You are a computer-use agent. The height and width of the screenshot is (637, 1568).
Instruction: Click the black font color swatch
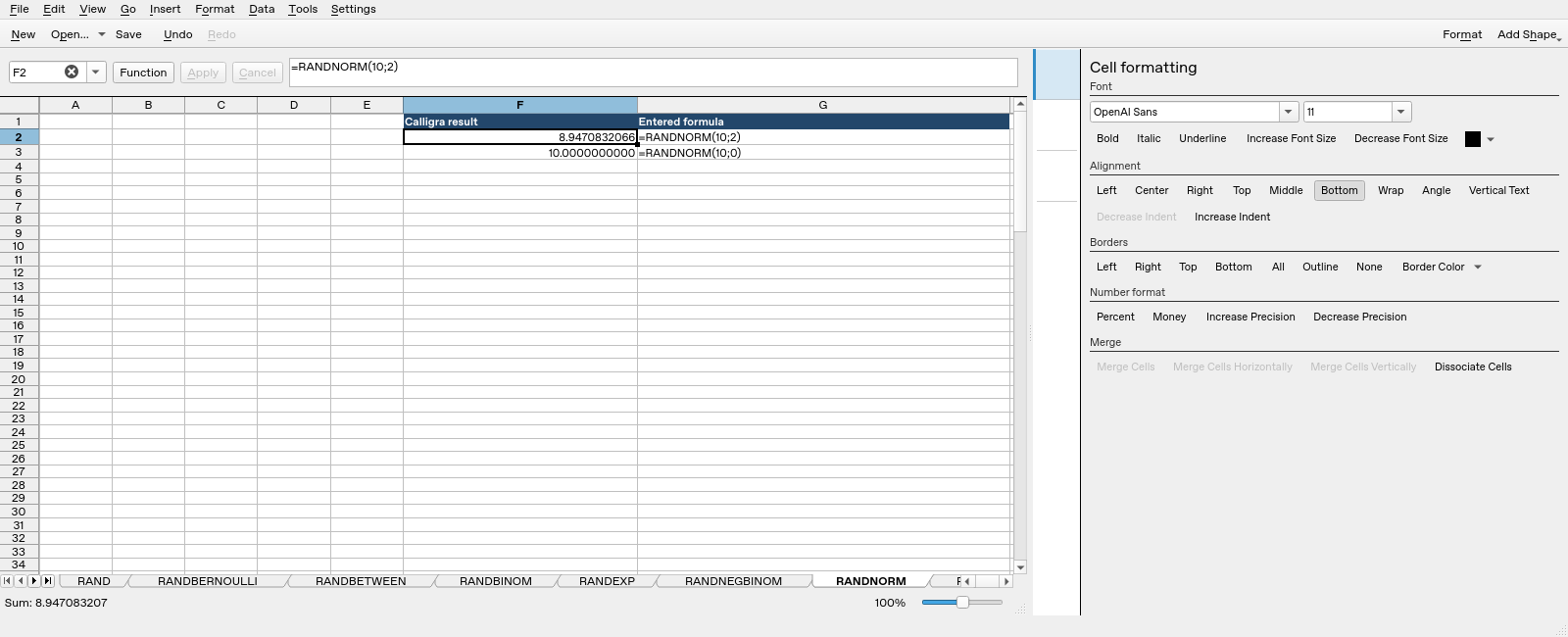pos(1472,139)
